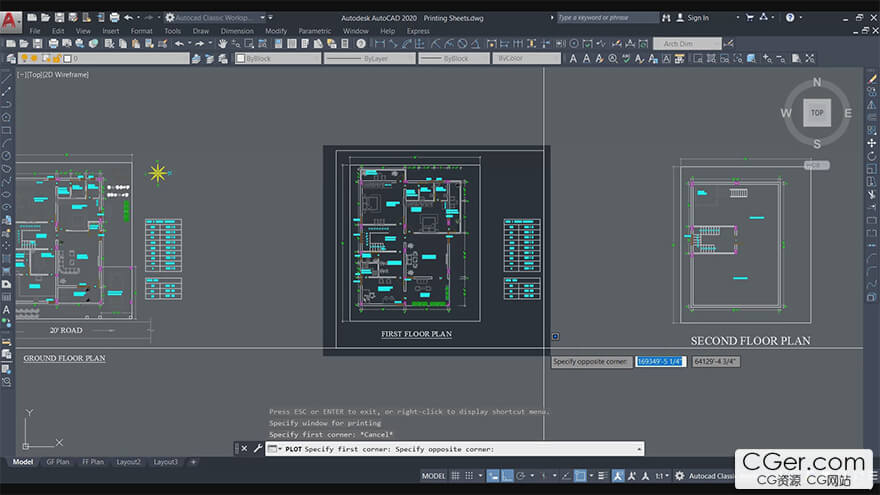Click the Help question mark toolbar icon
The image size is (880, 495).
361,44
